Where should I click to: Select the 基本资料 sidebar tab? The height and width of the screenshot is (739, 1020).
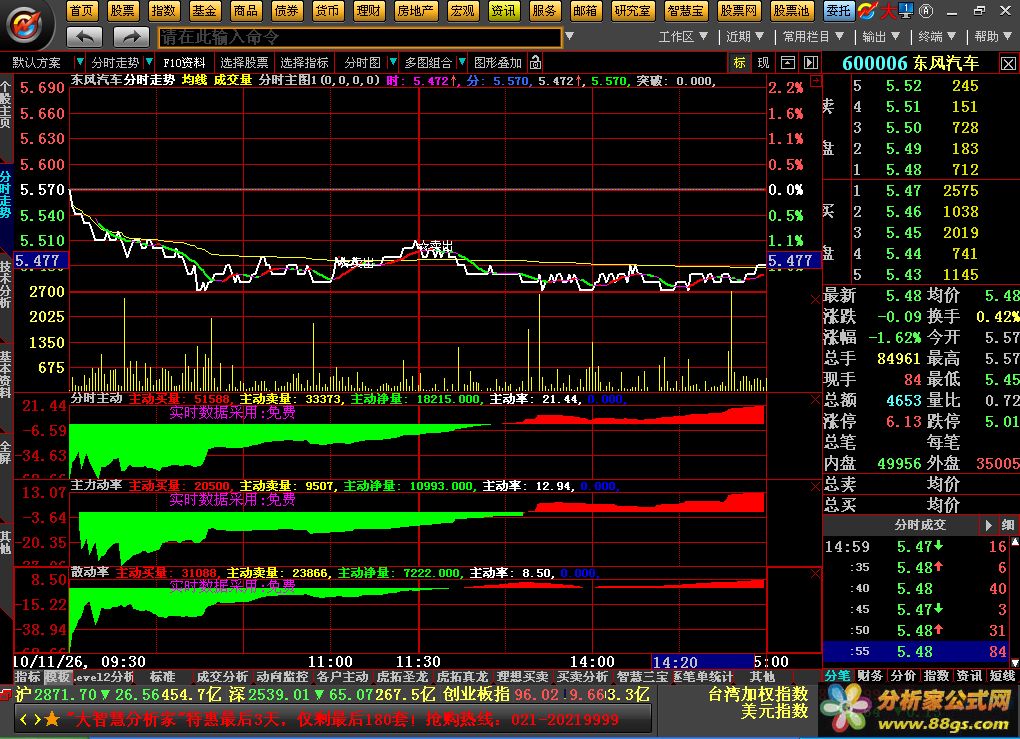pos(6,374)
